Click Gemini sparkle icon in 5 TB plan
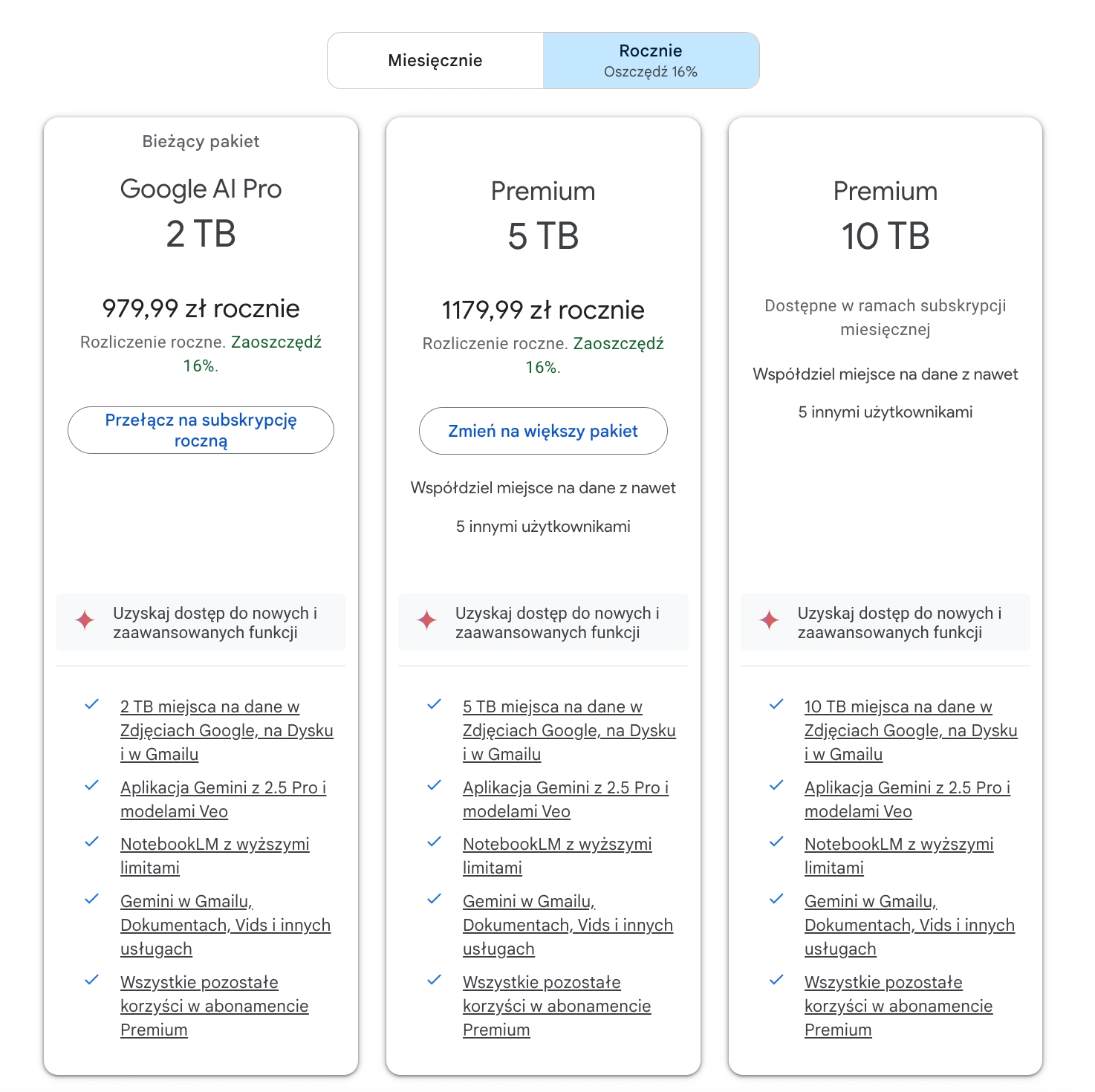This screenshot has height=1092, width=1095. point(427,620)
